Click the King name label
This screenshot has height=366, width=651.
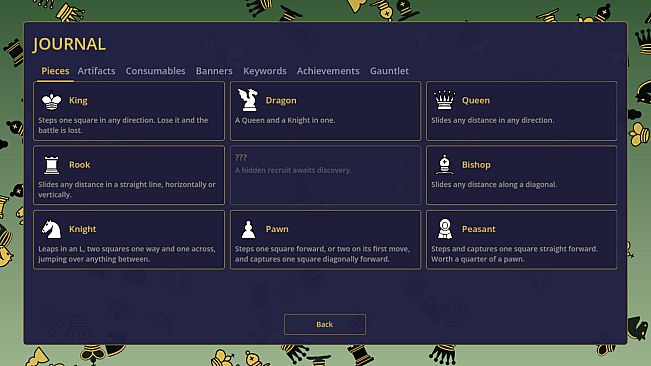click(78, 100)
